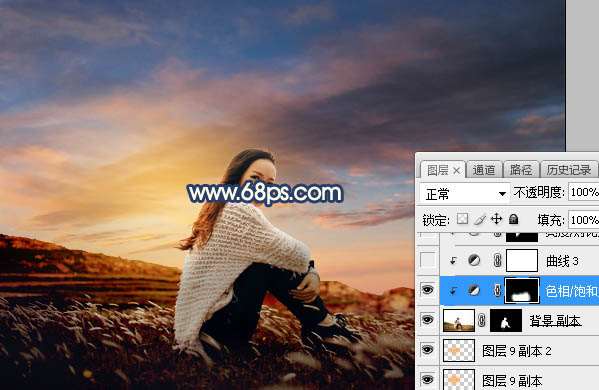Click the lock transparent pixels icon
This screenshot has width=599, height=390.
click(x=462, y=219)
